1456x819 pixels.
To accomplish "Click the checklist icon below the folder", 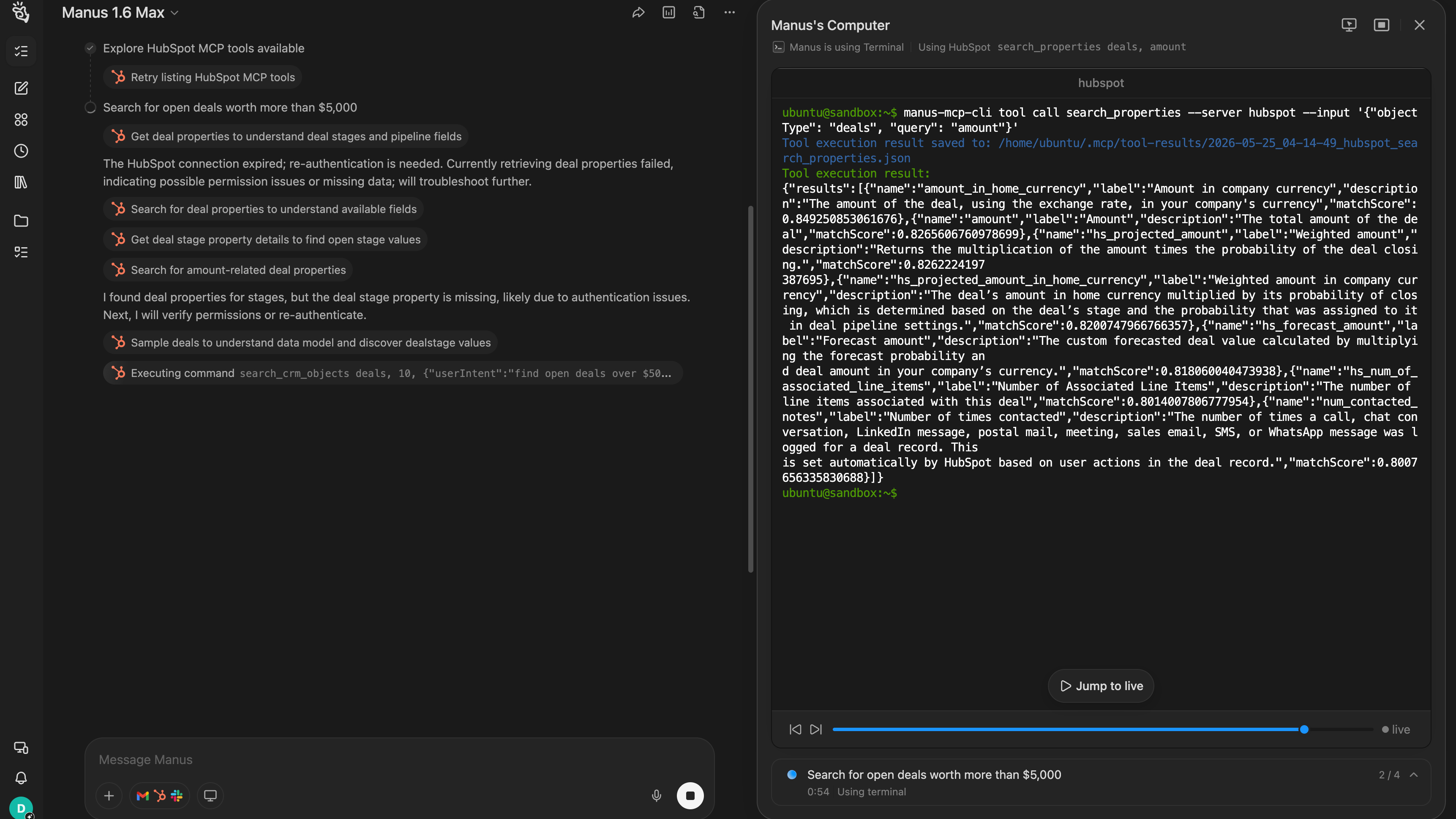I will pyautogui.click(x=21, y=252).
